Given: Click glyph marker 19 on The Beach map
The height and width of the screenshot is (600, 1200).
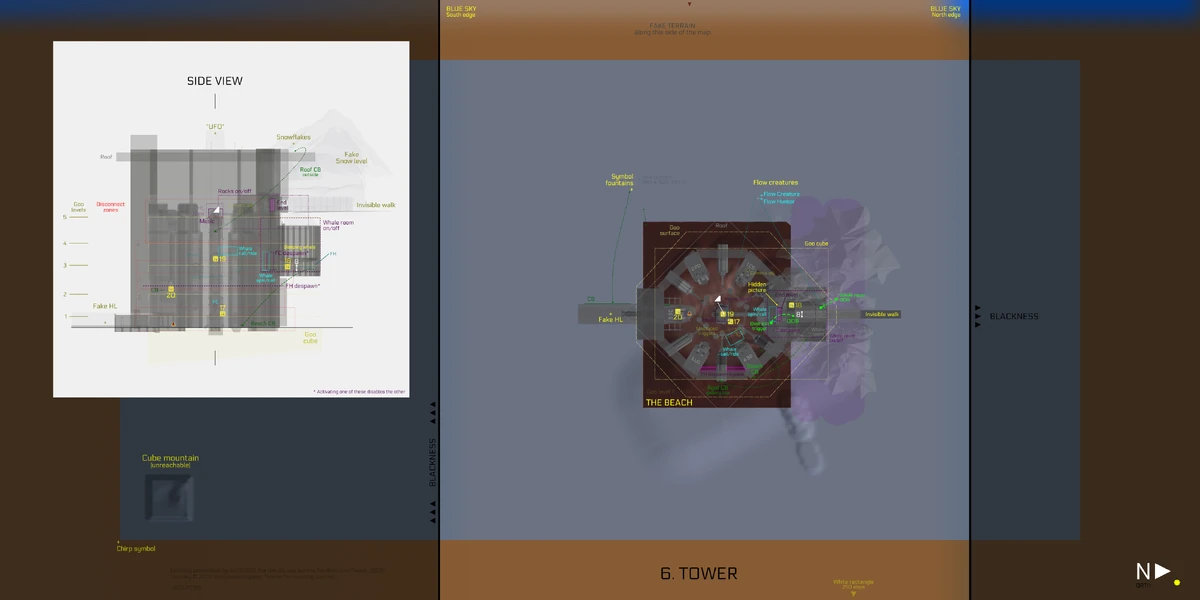Looking at the screenshot, I should [x=723, y=314].
